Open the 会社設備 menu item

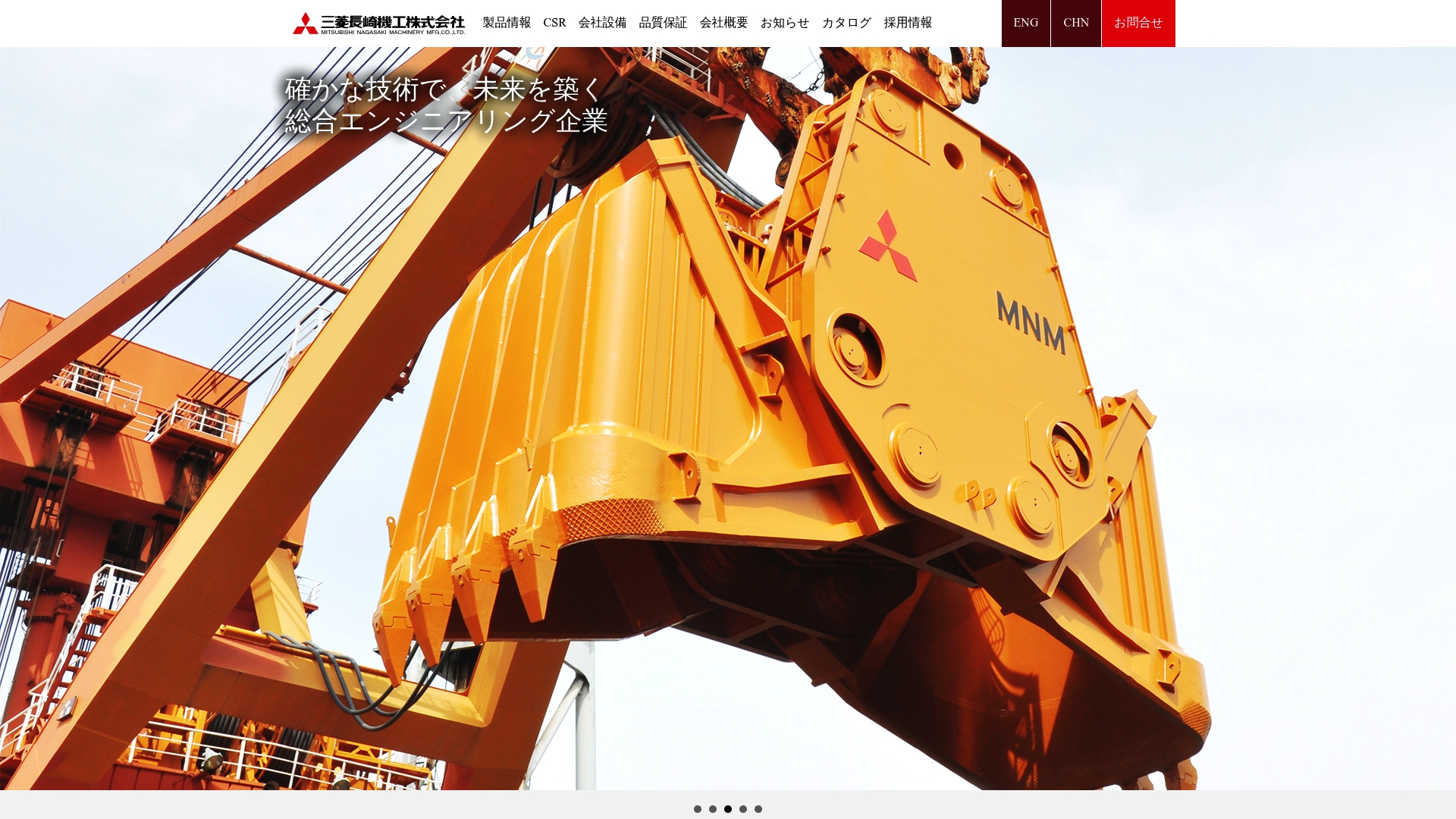pos(602,23)
